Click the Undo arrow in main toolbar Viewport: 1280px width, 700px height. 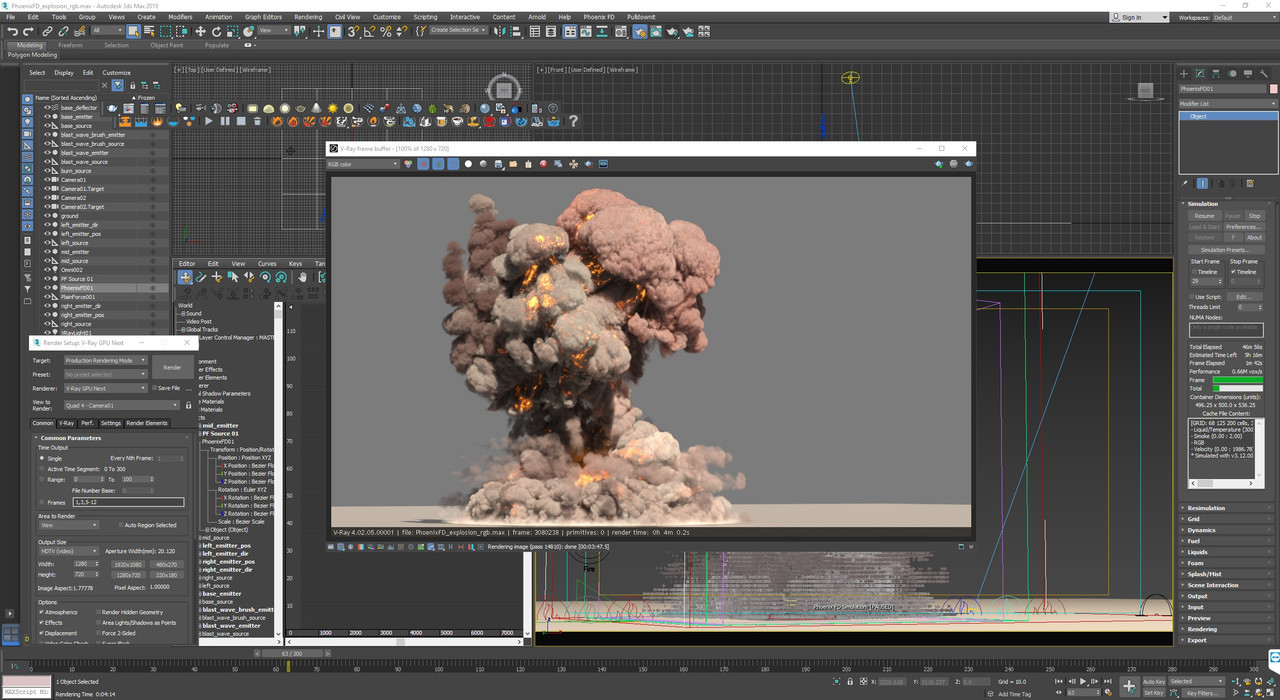[13, 31]
